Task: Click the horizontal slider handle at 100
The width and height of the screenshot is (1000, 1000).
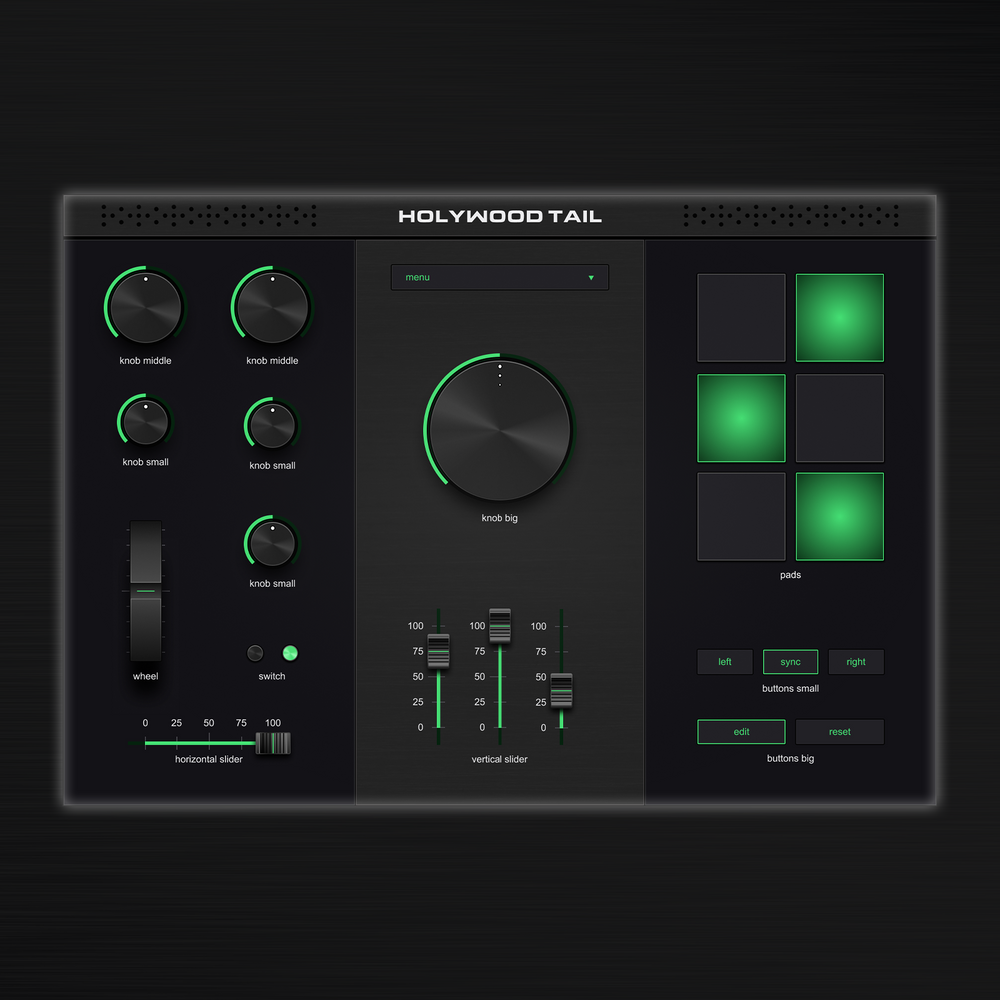Action: [273, 742]
